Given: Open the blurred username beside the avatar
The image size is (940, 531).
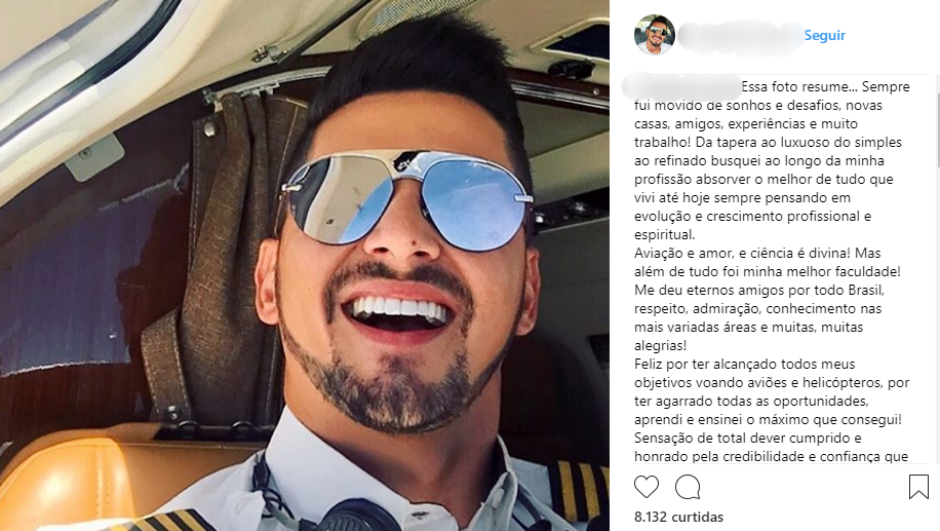Looking at the screenshot, I should click(x=740, y=36).
